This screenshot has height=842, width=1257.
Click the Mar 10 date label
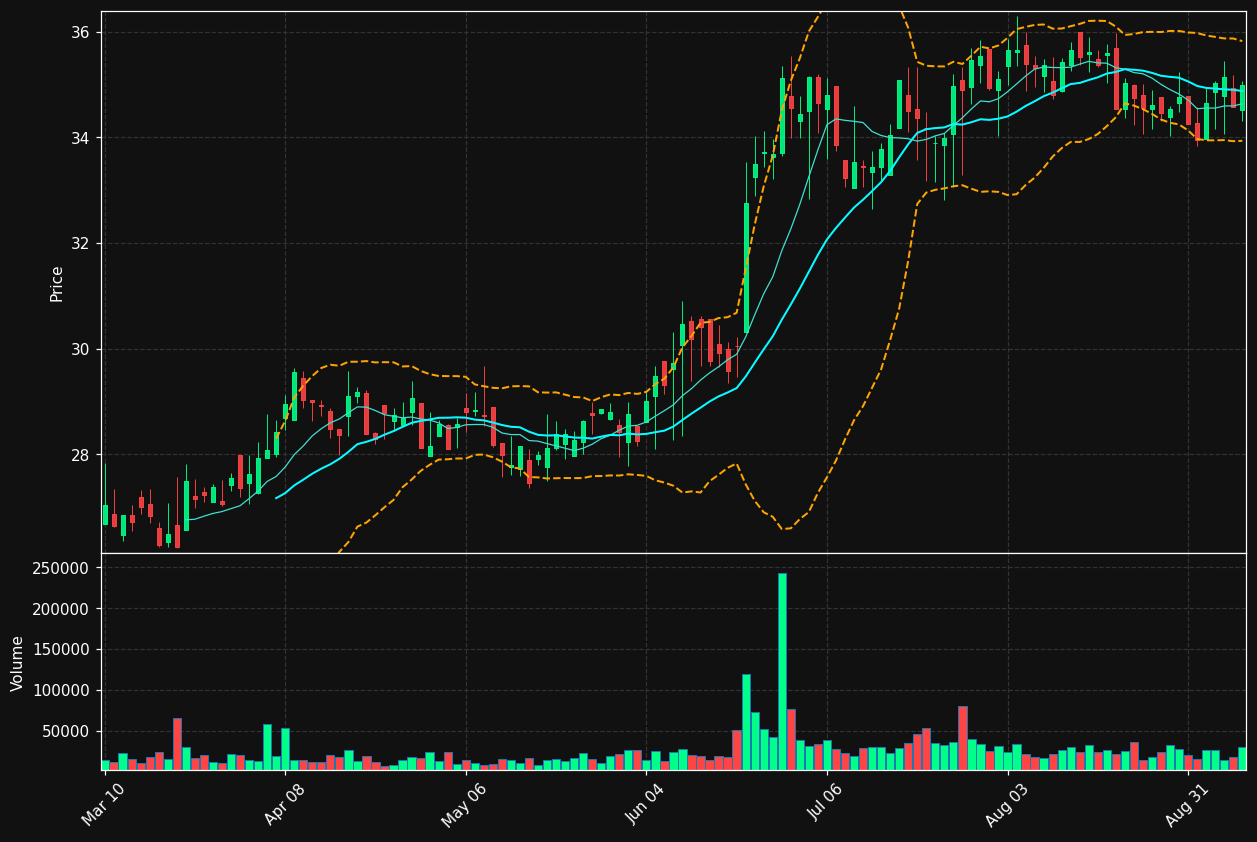tap(104, 804)
